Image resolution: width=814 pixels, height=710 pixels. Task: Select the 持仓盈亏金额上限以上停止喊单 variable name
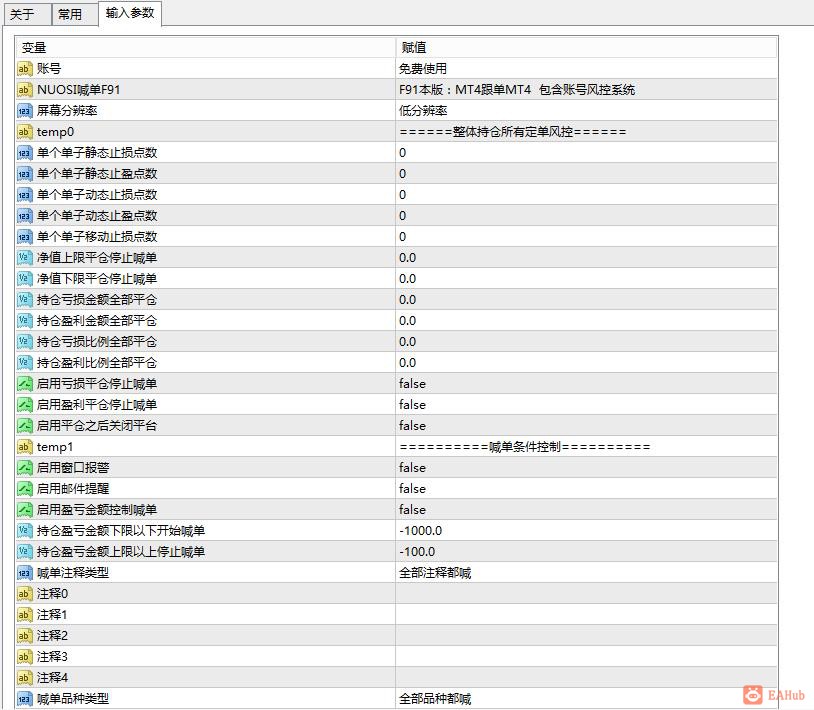pos(120,552)
